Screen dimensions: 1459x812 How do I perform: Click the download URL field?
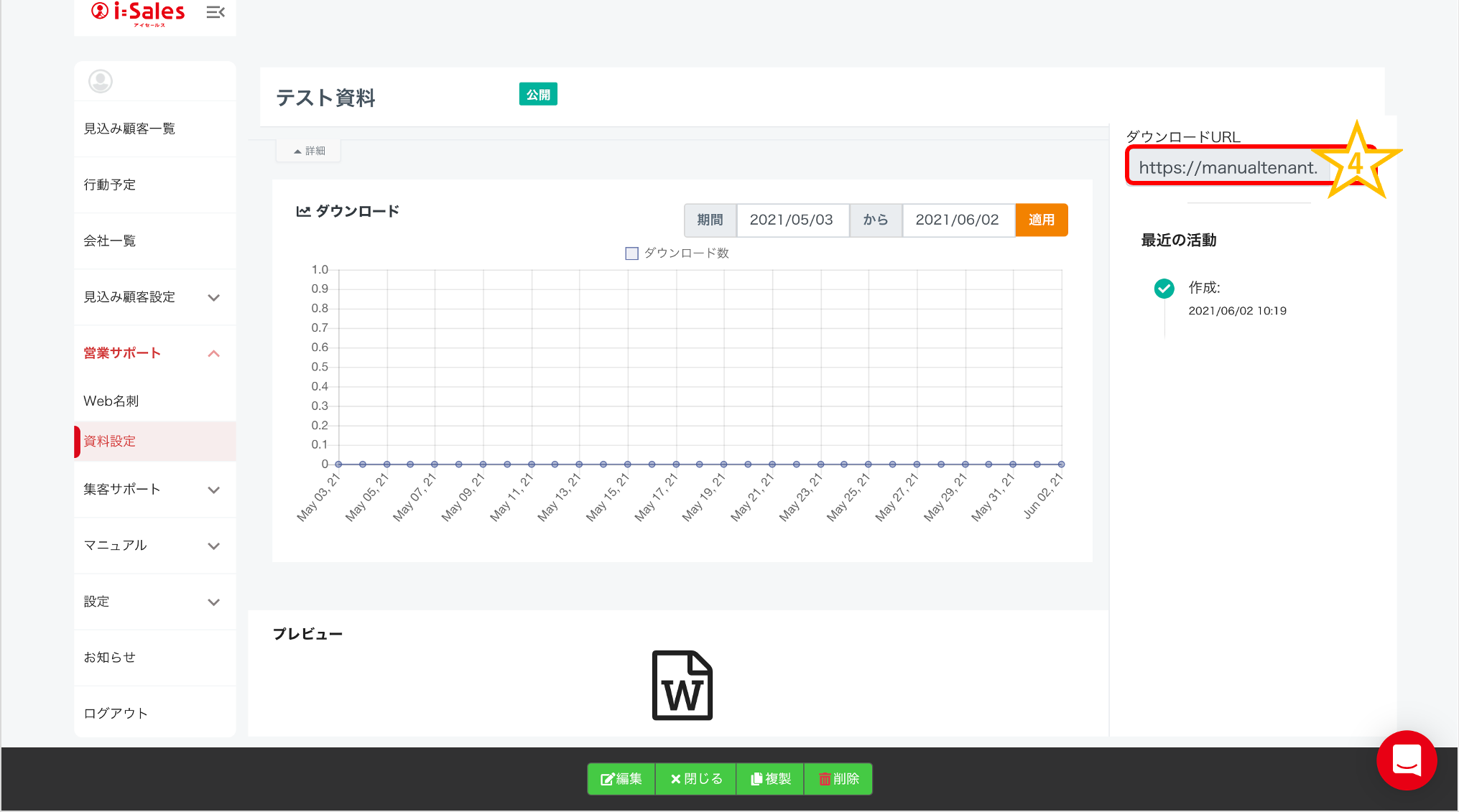pyautogui.click(x=1228, y=168)
